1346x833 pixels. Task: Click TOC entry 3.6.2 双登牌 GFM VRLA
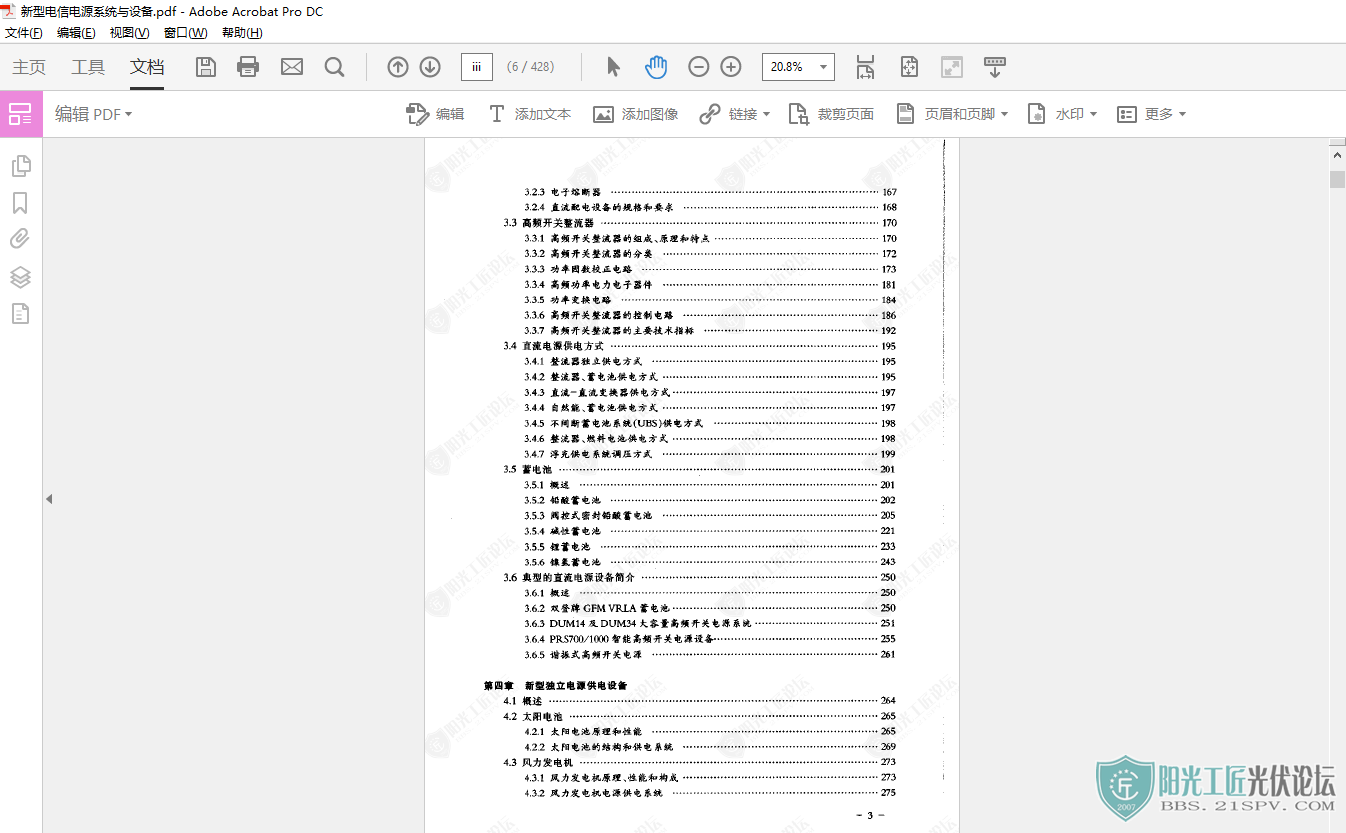click(597, 608)
